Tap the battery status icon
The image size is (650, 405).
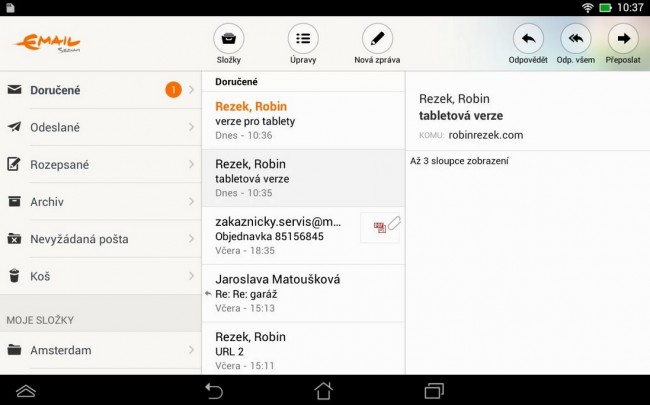click(x=606, y=7)
